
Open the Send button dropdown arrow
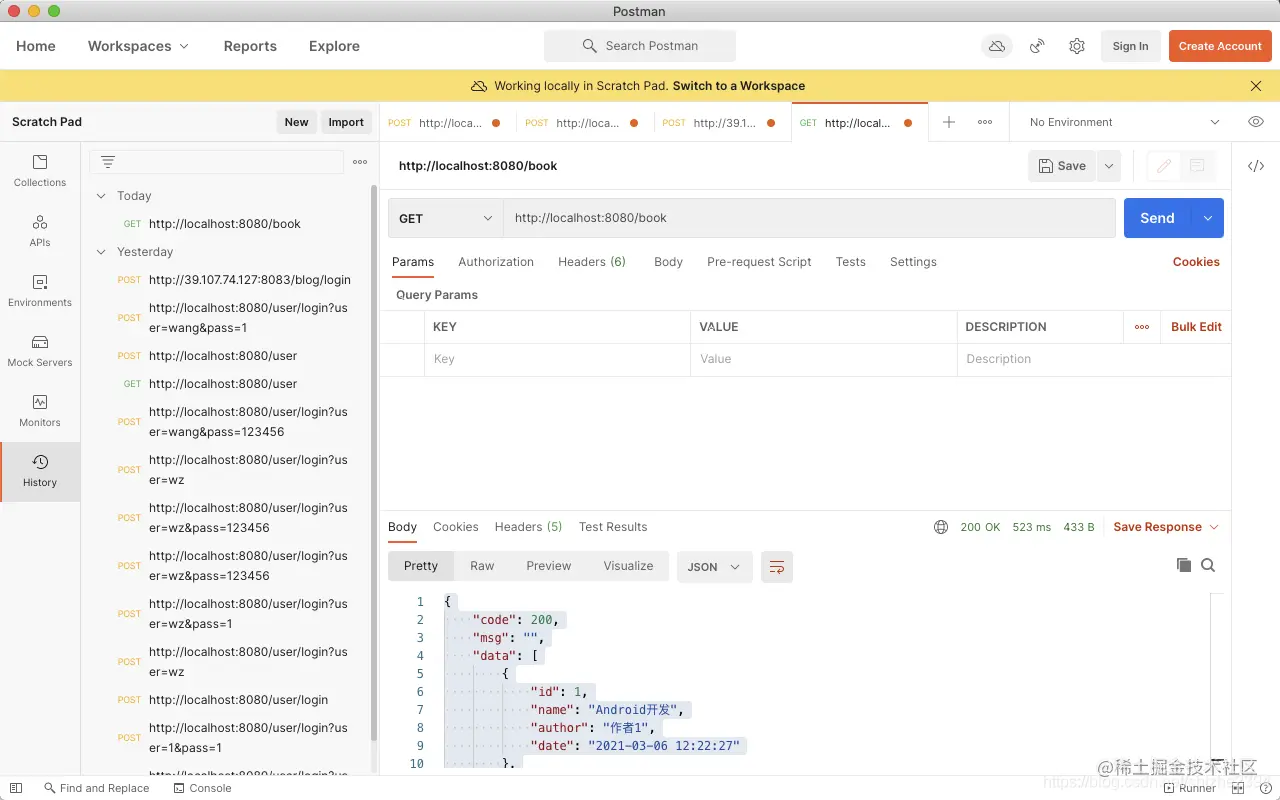[1208, 218]
